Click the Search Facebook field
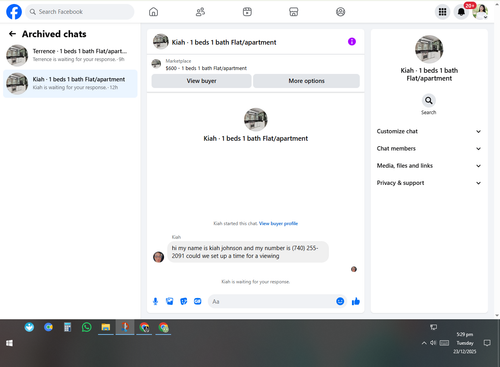Viewport: 500px width, 367px height. click(x=80, y=12)
